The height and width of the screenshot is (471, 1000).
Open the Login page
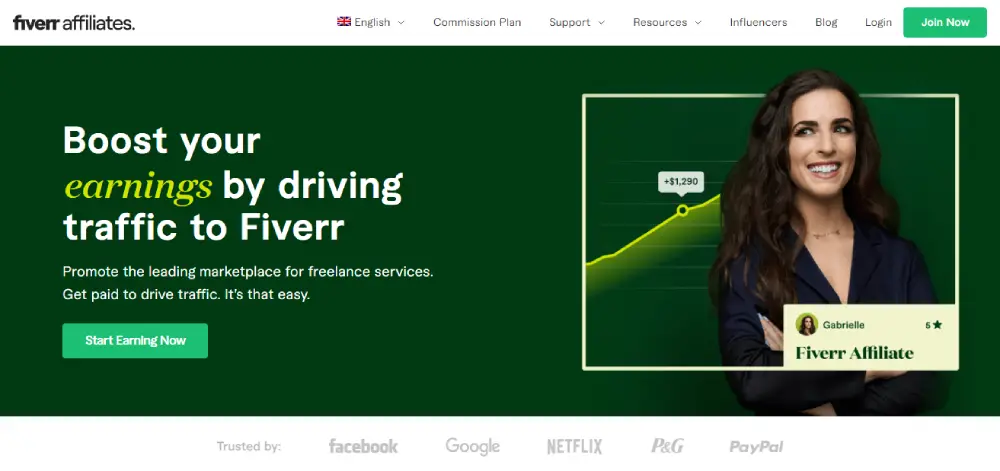[878, 22]
